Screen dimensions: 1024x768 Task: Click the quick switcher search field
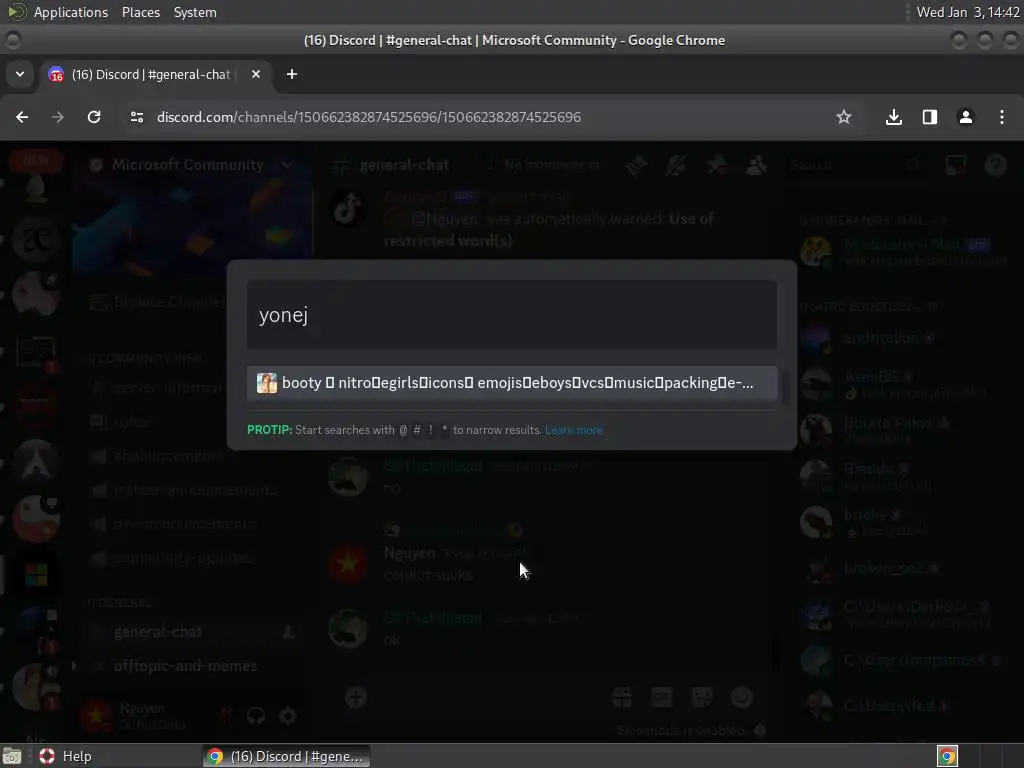click(x=511, y=315)
